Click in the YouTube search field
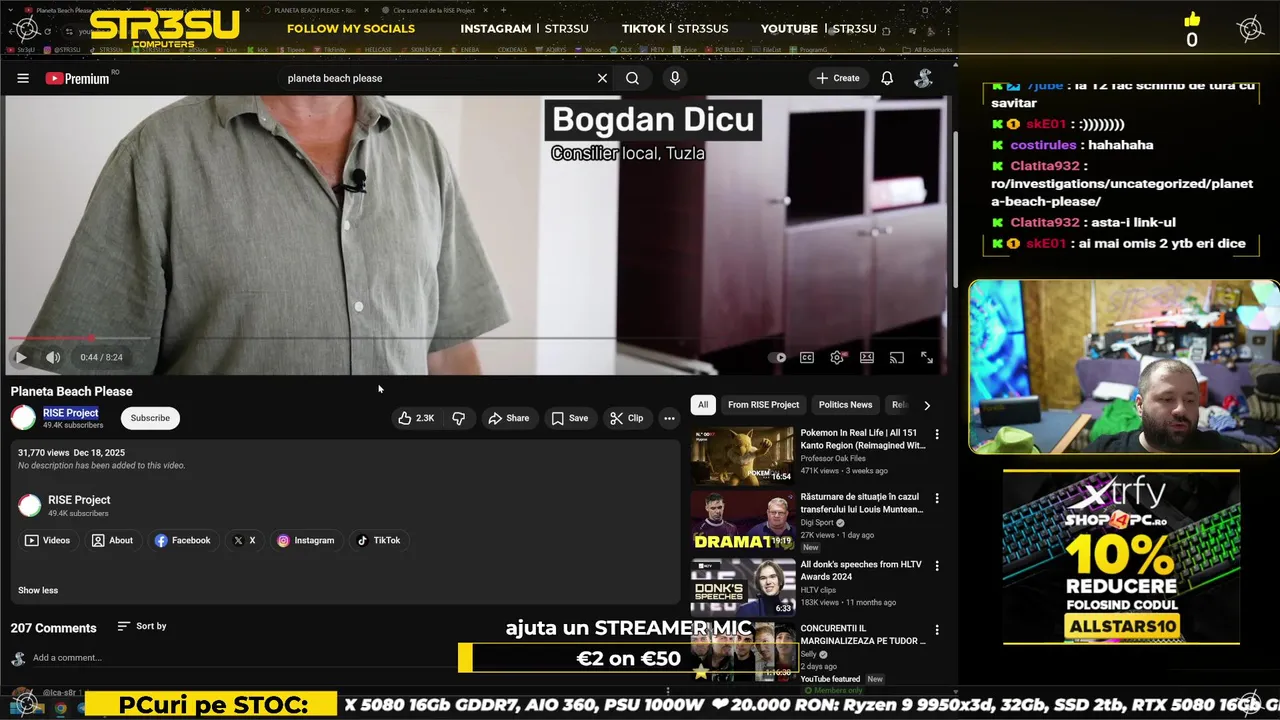This screenshot has width=1280, height=720. click(438, 78)
